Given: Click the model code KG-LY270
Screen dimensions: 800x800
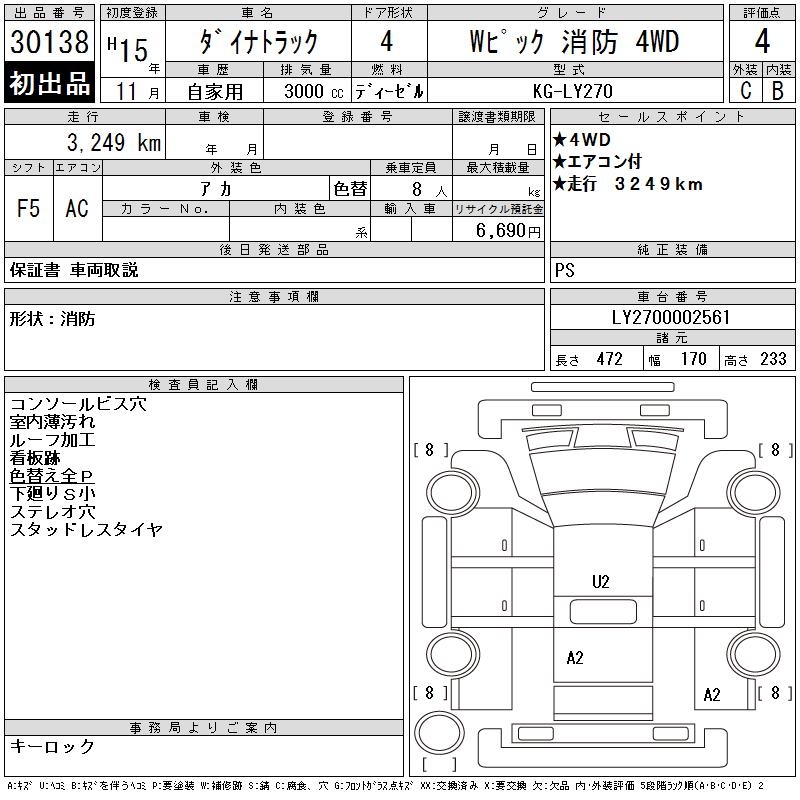Looking at the screenshot, I should click(x=572, y=91).
